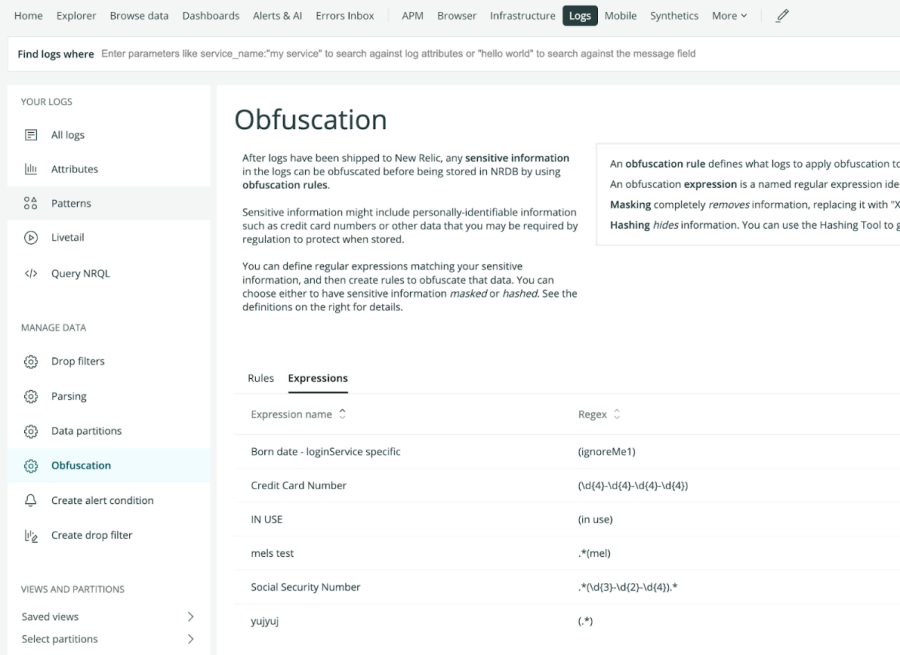Click the credit card regex '(\d{4}-\d{4}-\d{4}-\d{4})'
The image size is (900, 655).
coord(633,485)
